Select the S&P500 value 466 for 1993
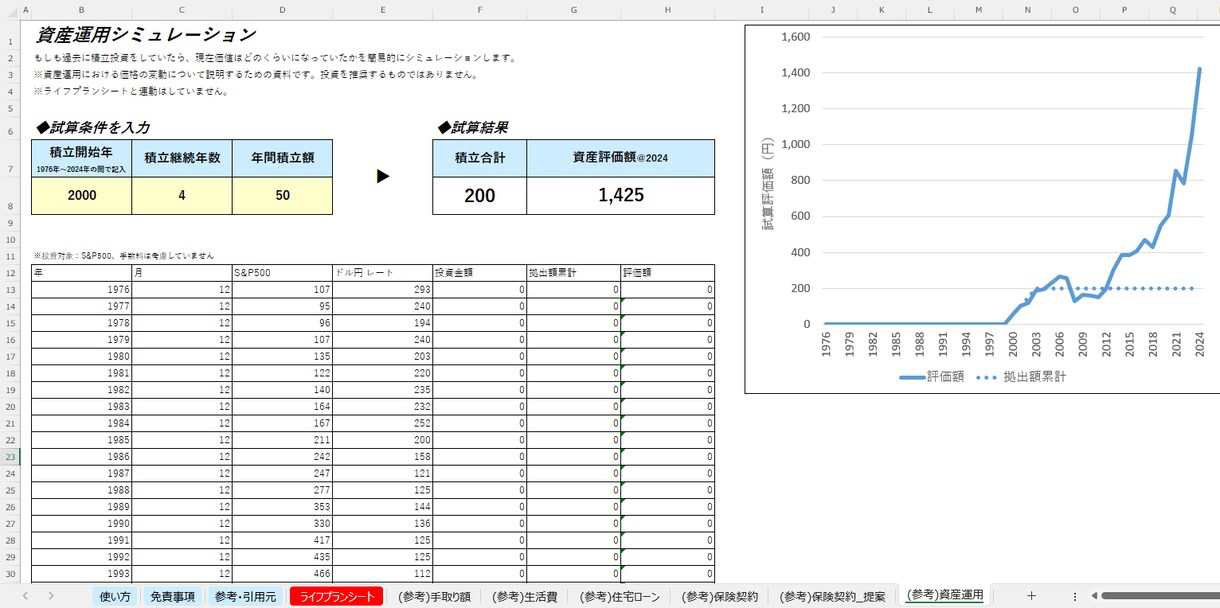 pos(282,574)
